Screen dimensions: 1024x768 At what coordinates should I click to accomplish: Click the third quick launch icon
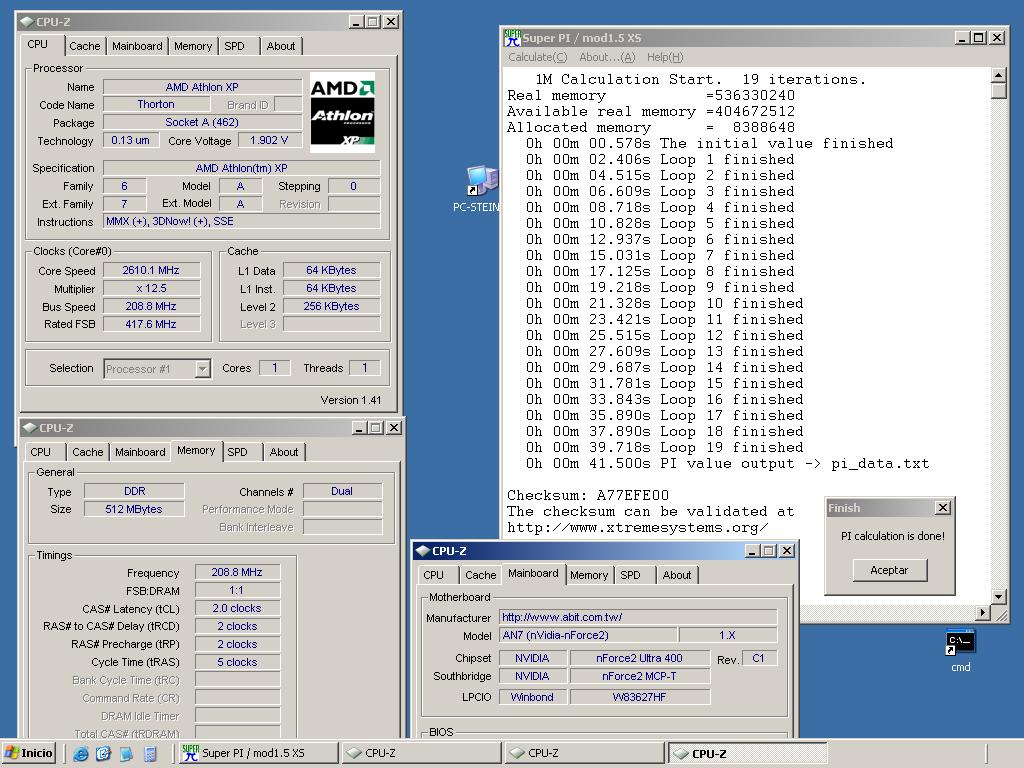(x=126, y=754)
